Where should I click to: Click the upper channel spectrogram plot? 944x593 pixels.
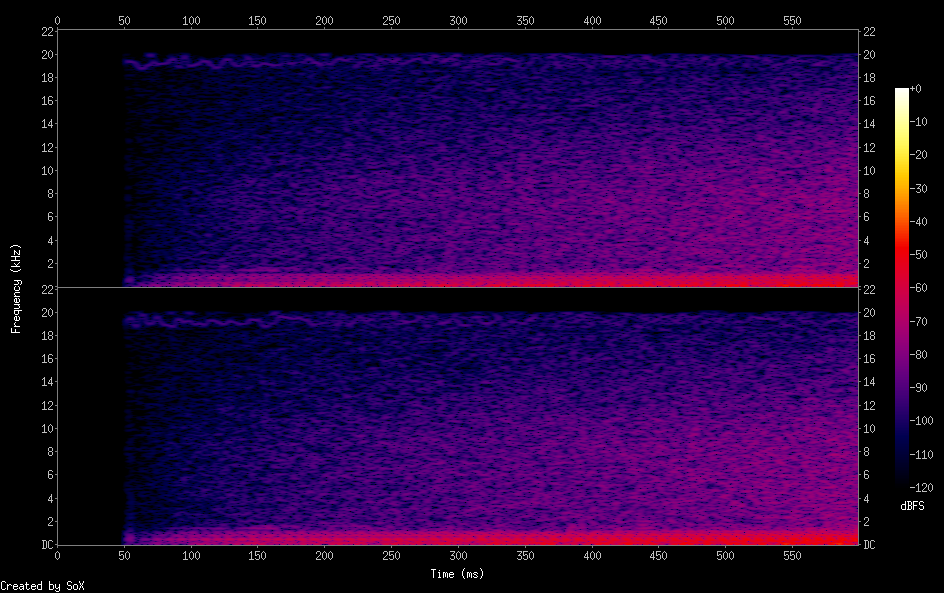tap(458, 160)
